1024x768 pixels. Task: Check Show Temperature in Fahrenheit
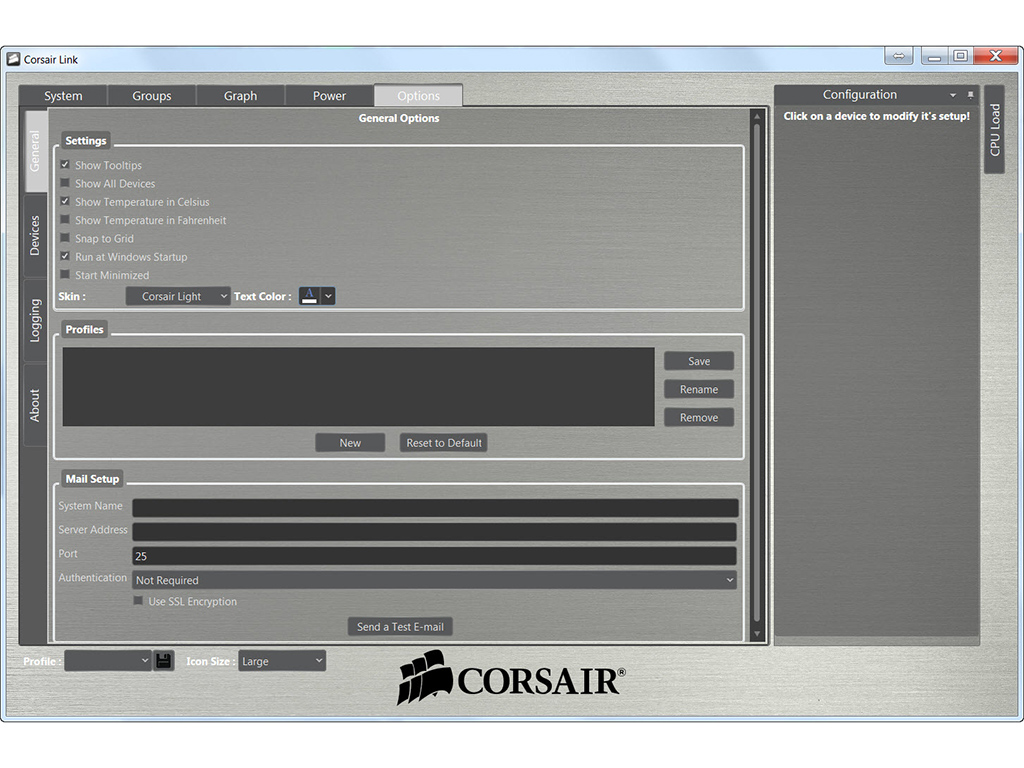click(x=65, y=219)
